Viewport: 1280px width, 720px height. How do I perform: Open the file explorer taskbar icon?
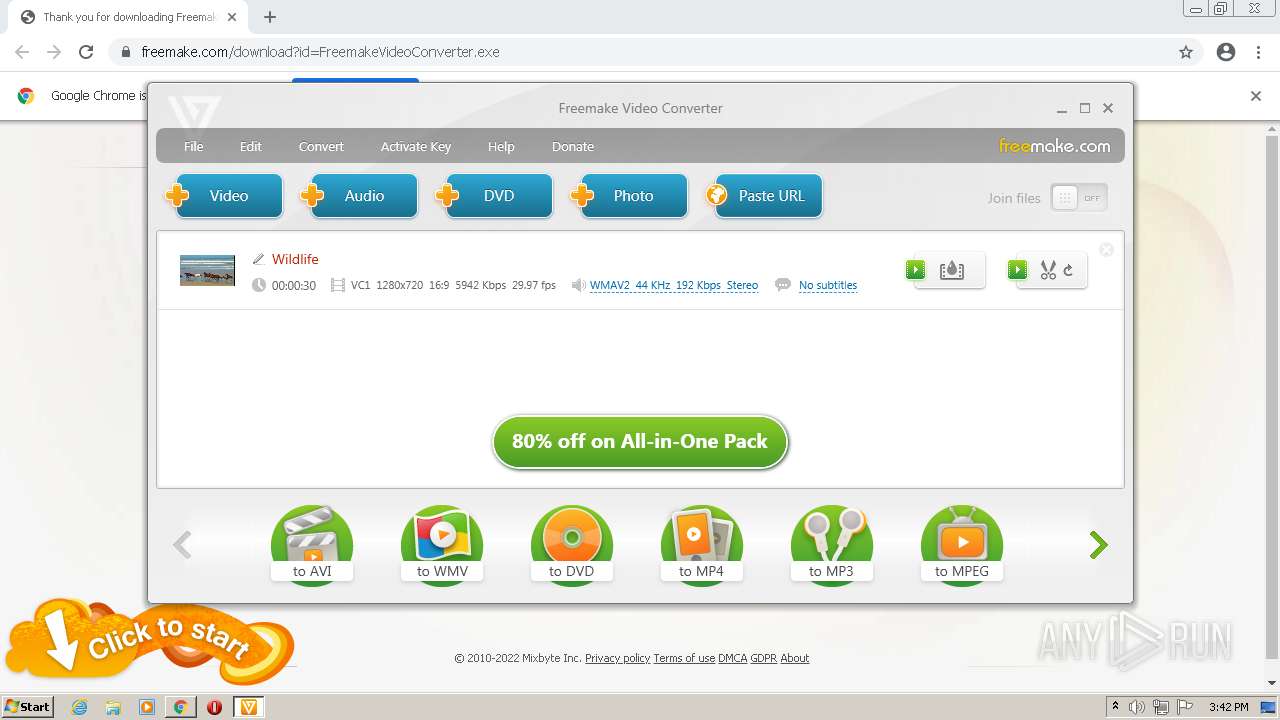point(113,707)
